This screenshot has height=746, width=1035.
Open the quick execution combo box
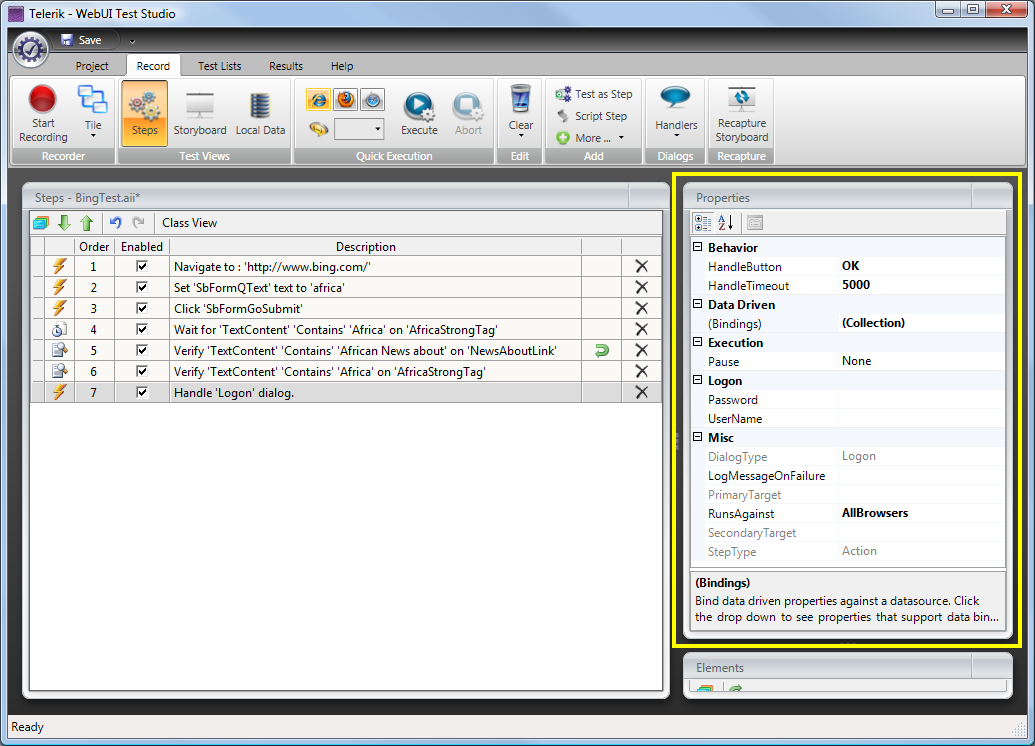point(359,129)
